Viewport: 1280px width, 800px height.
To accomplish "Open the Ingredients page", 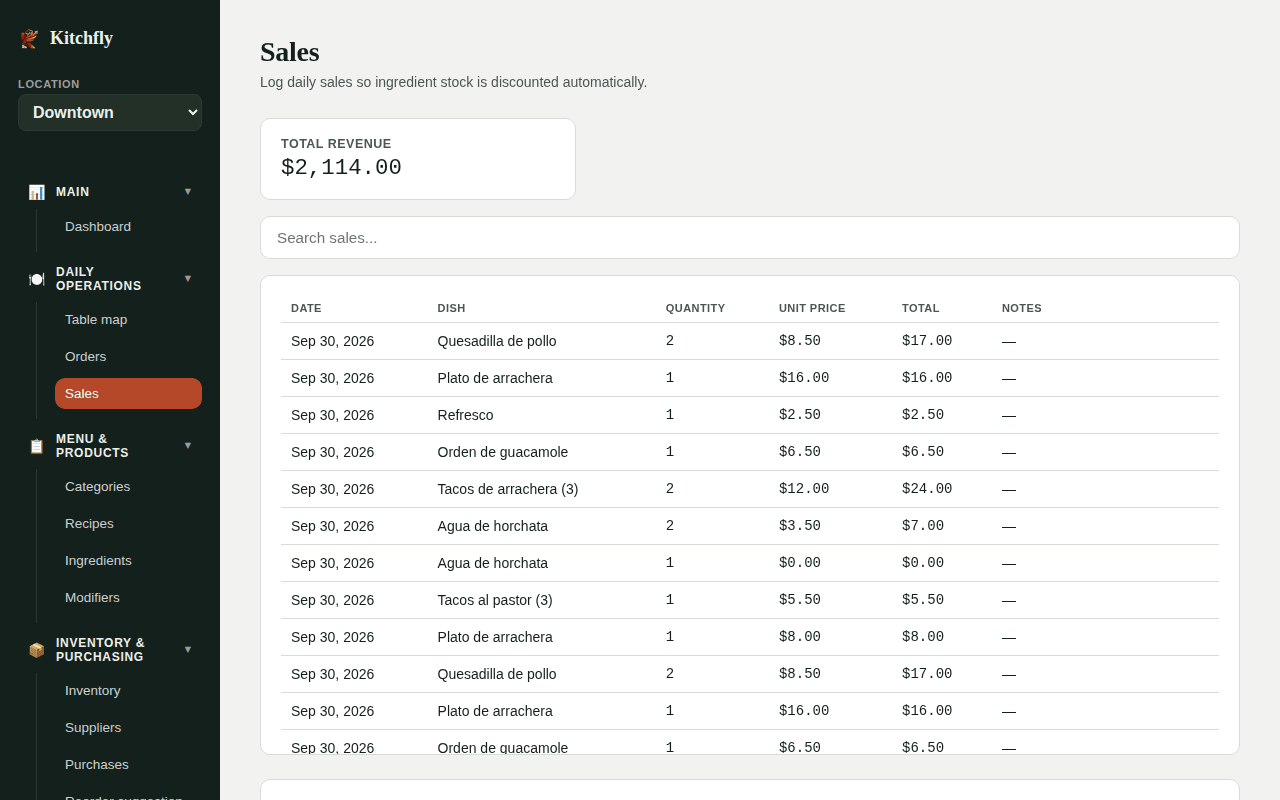I will pos(128,561).
